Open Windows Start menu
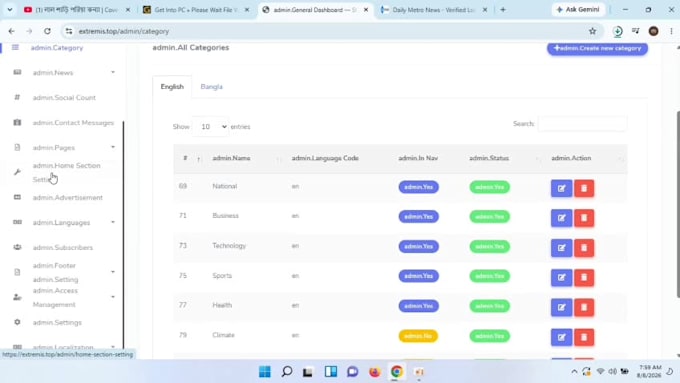The width and height of the screenshot is (680, 383). click(x=265, y=372)
